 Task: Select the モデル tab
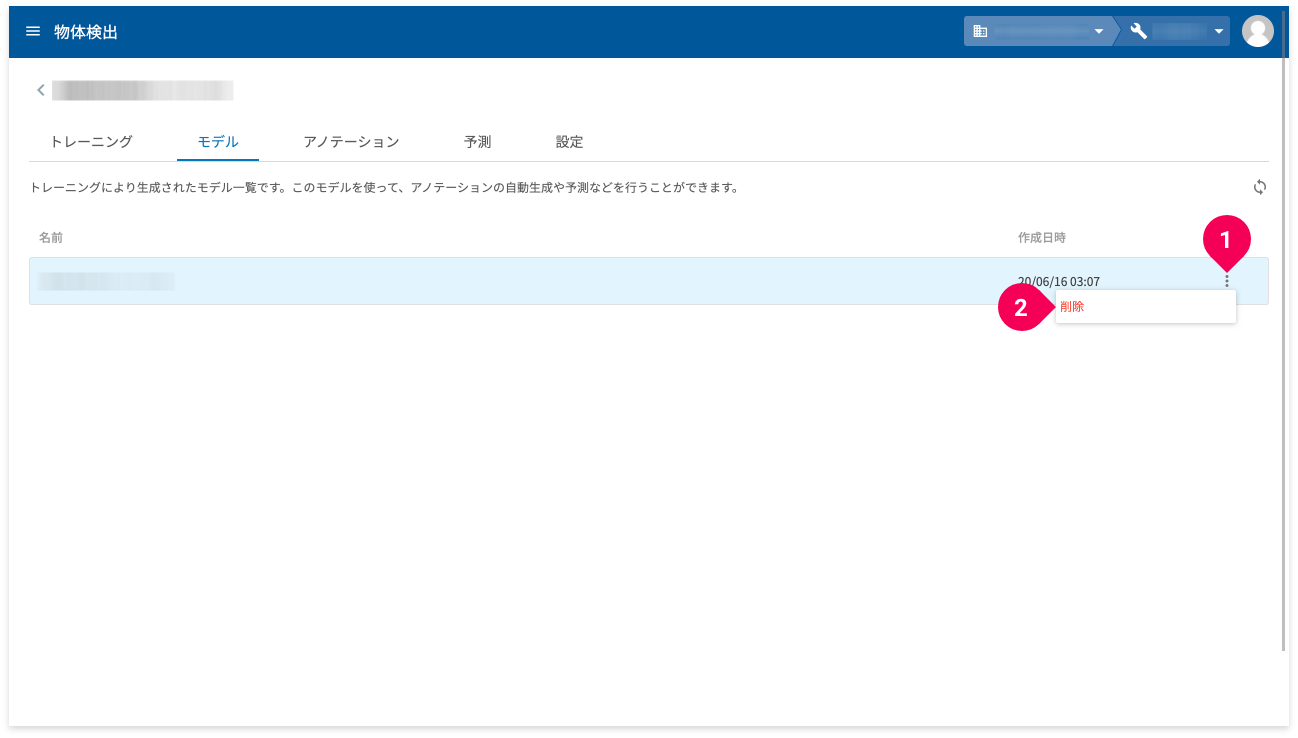pyautogui.click(x=218, y=142)
